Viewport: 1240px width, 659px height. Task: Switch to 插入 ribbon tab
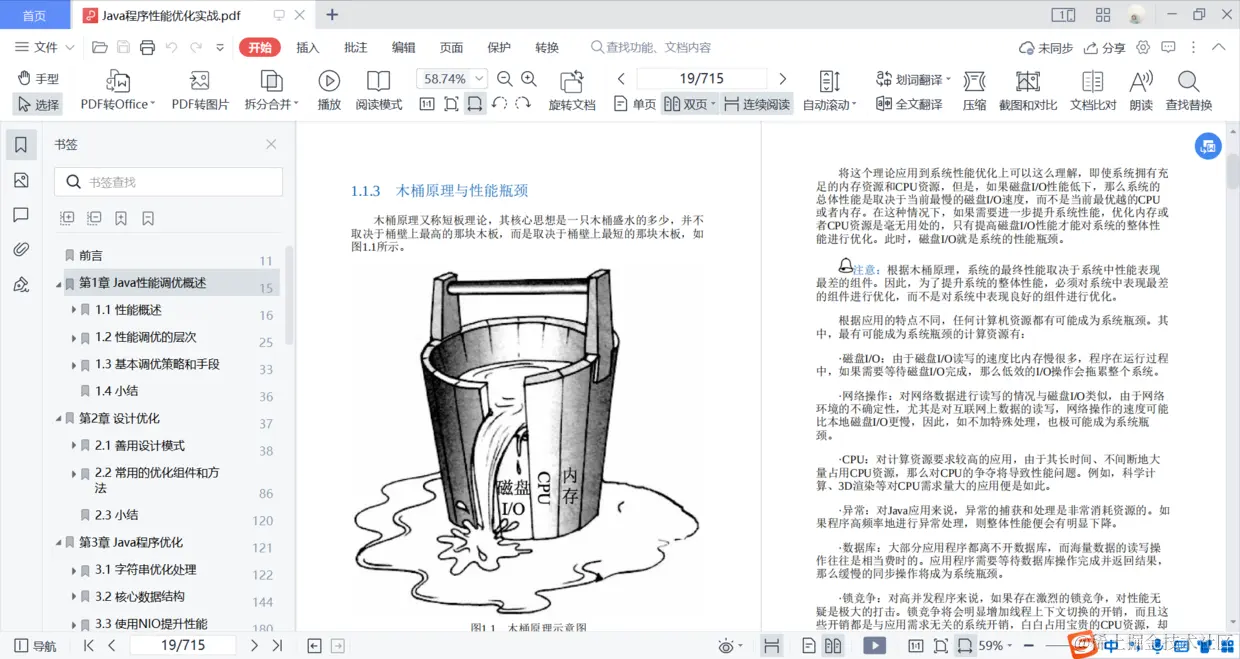tap(308, 47)
